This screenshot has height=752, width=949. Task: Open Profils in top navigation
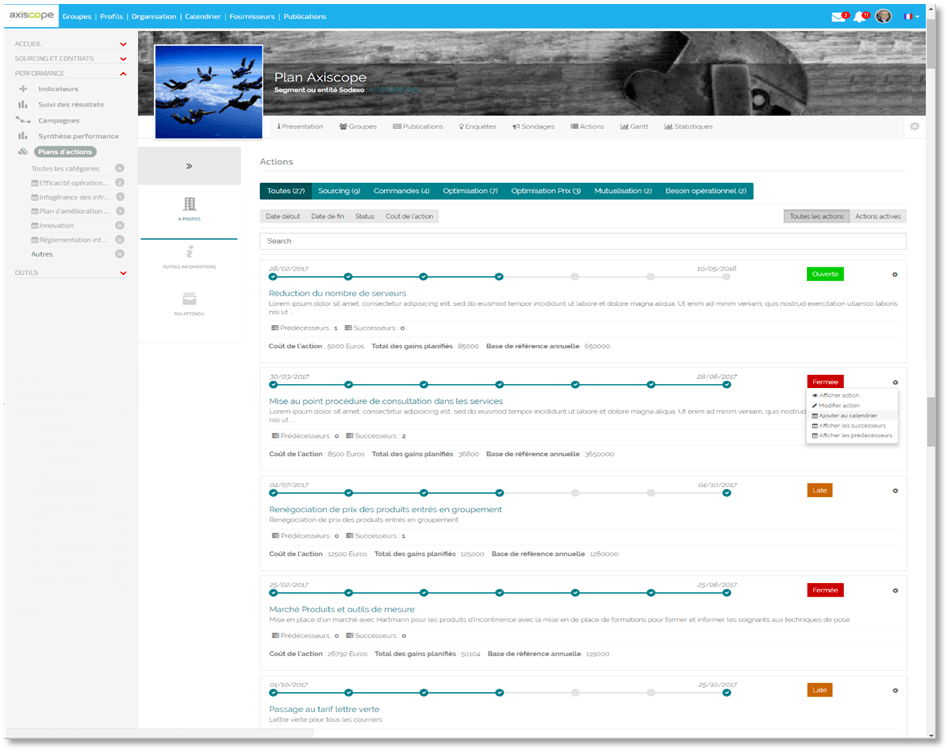(111, 16)
